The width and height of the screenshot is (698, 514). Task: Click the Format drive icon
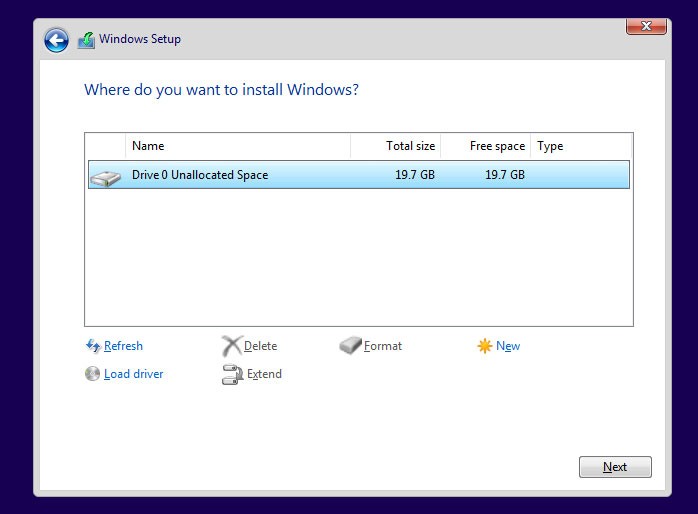350,345
